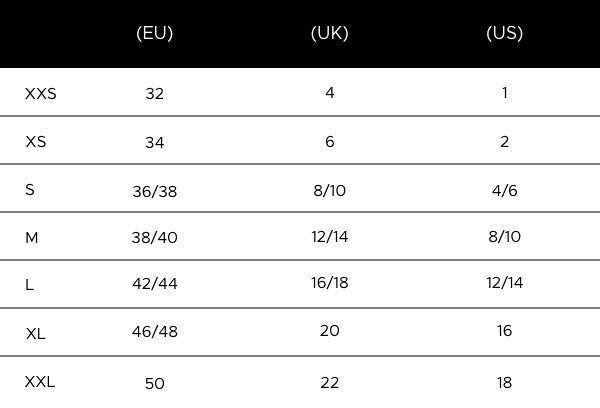Click UK size 22 cell

(x=329, y=383)
